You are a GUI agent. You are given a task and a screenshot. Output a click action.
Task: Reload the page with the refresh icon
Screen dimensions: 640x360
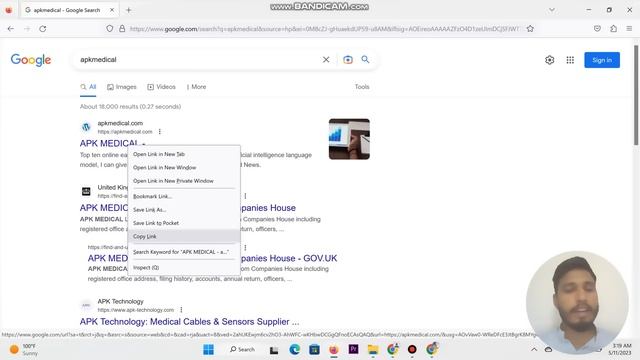(x=42, y=29)
